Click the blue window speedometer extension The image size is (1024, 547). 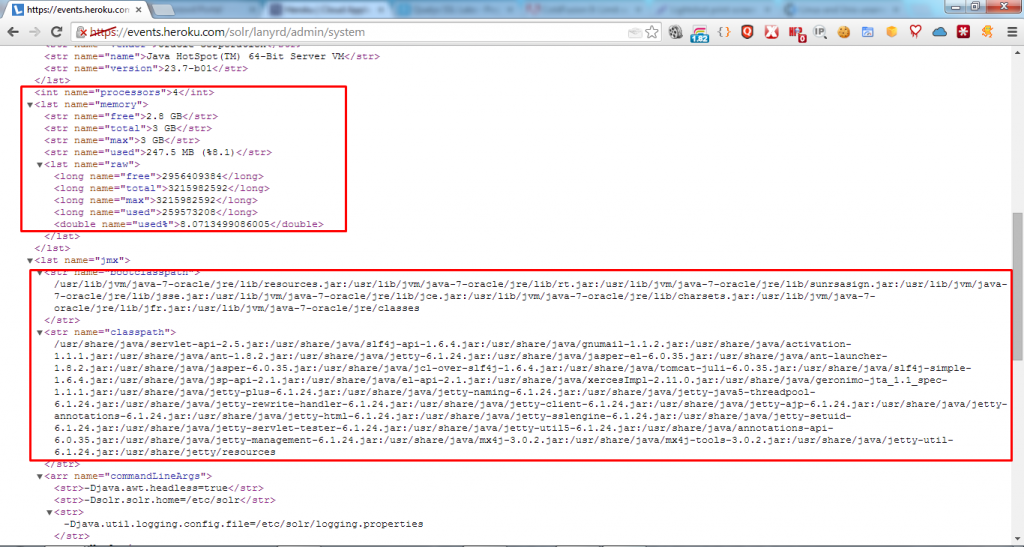click(867, 32)
